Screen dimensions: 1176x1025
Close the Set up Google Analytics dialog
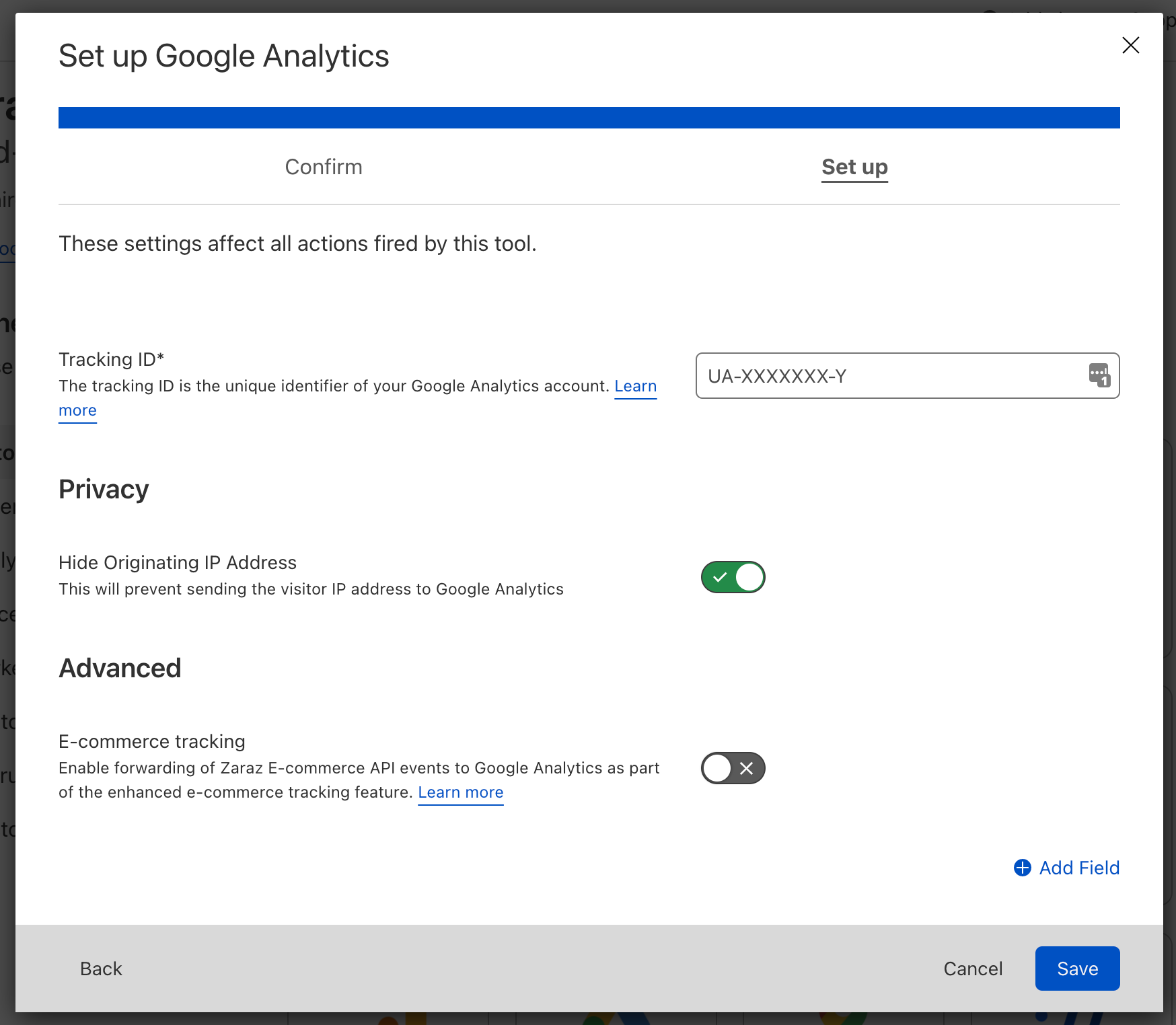[x=1130, y=45]
